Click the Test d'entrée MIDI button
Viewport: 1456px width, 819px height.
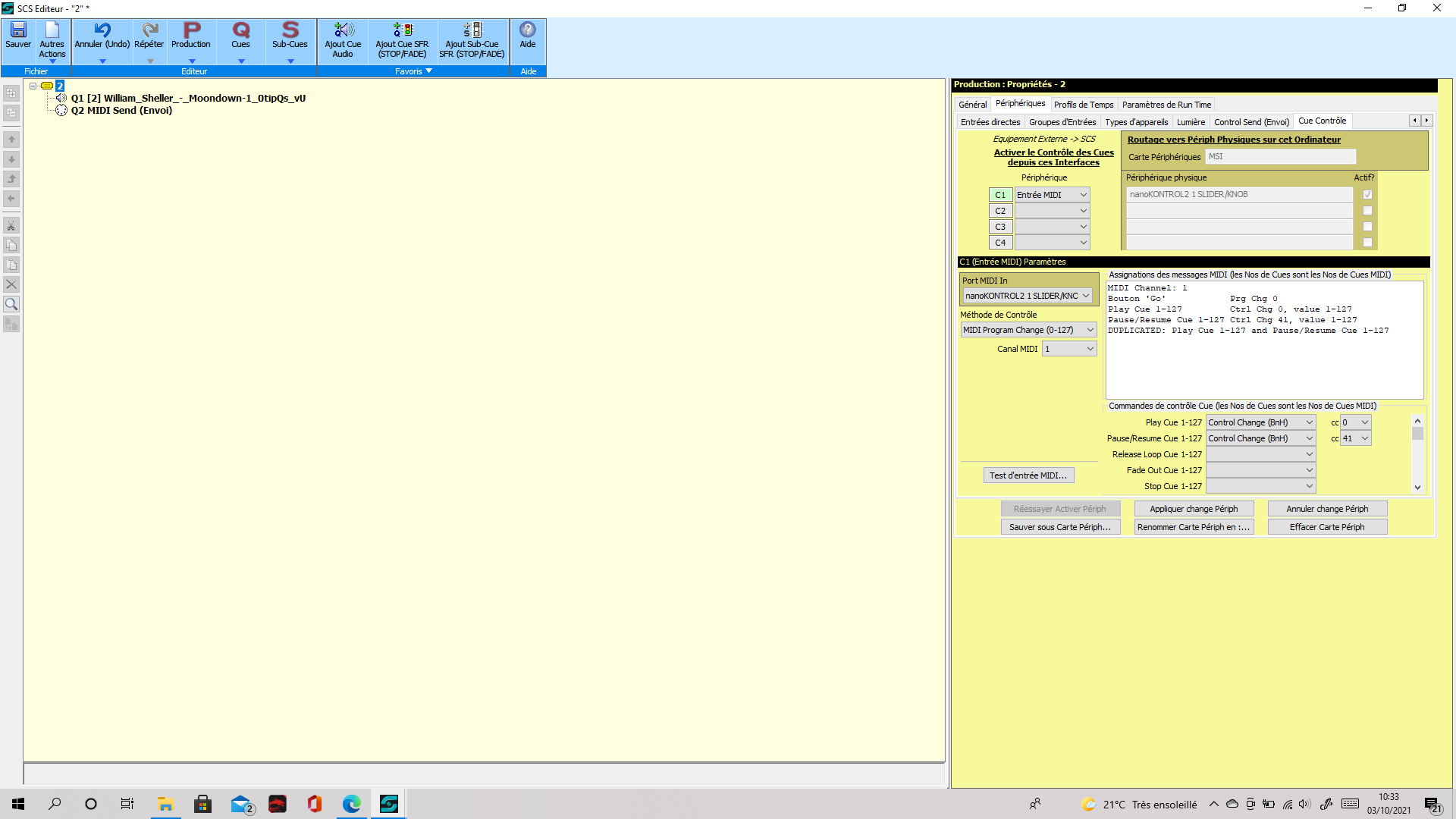[1028, 475]
